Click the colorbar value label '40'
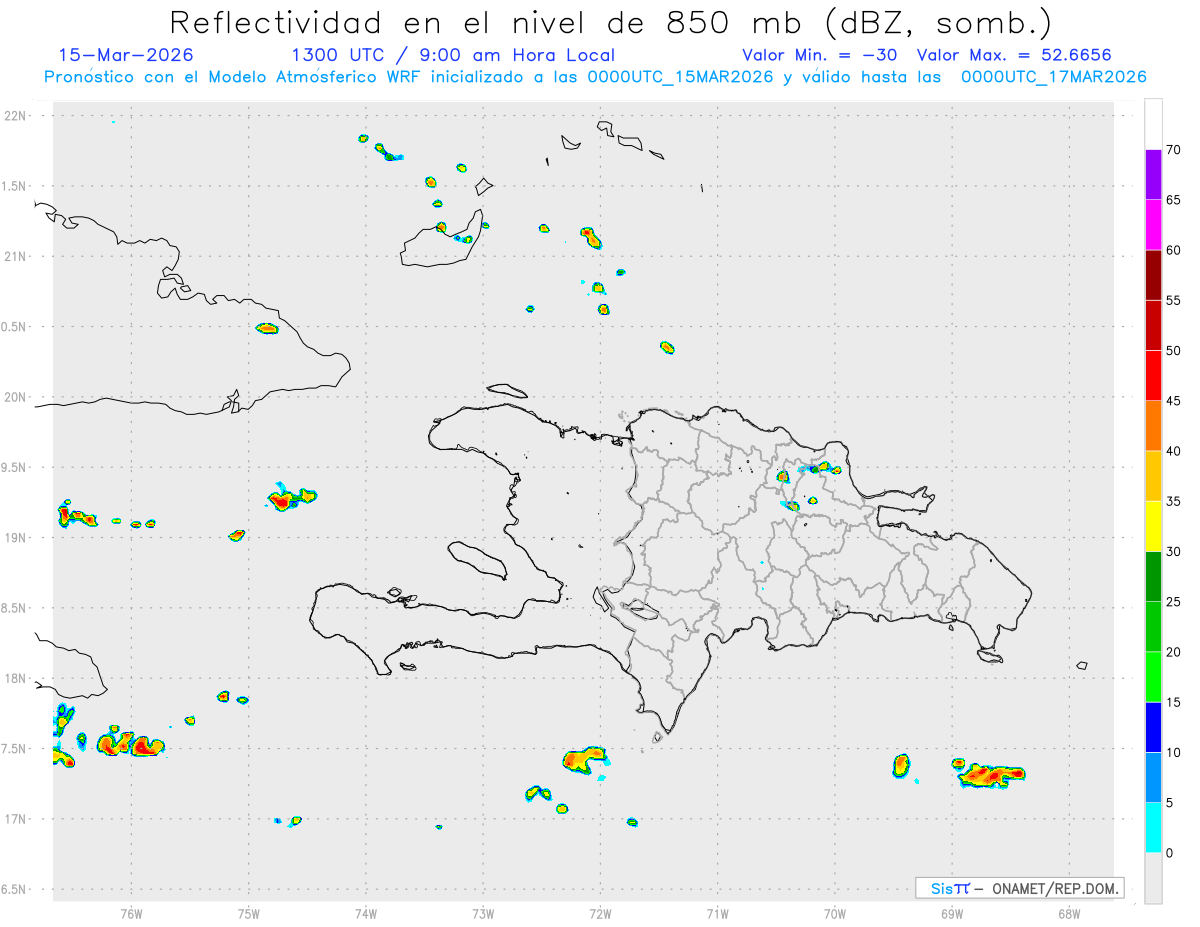 pyautogui.click(x=1174, y=451)
